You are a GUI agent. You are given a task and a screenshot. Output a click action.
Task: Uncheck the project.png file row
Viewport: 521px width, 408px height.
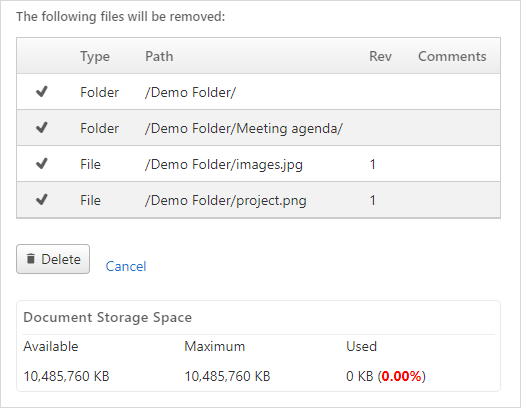[x=42, y=200]
